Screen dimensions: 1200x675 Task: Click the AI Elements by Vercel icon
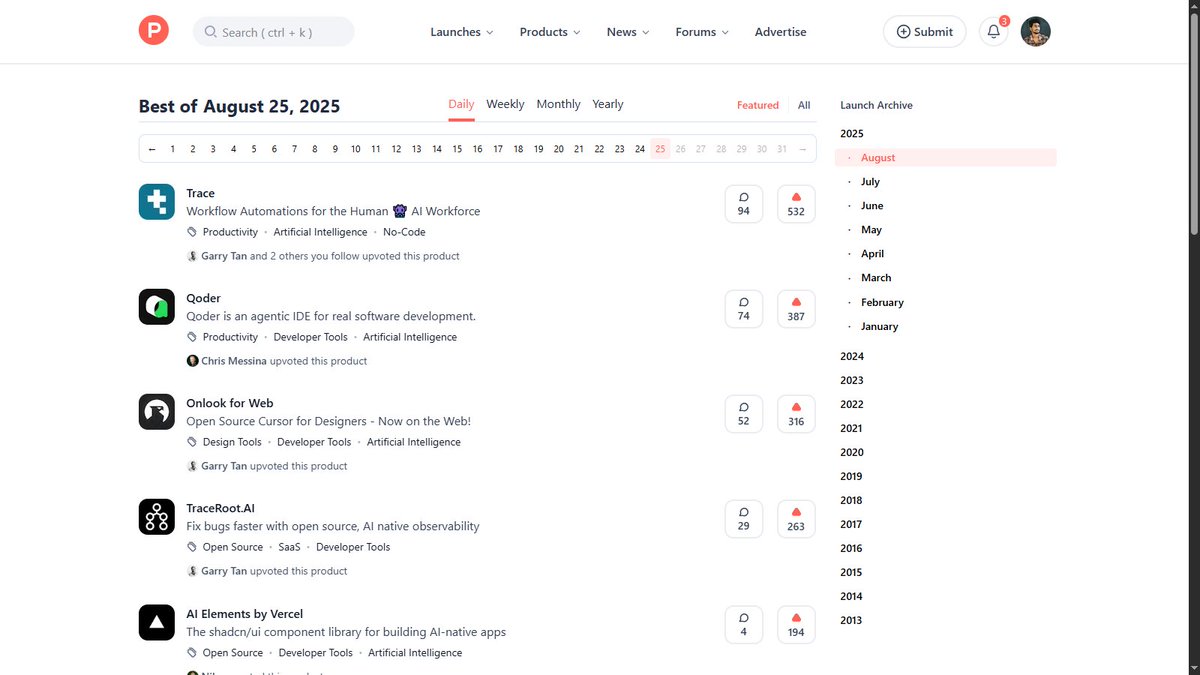(x=156, y=623)
